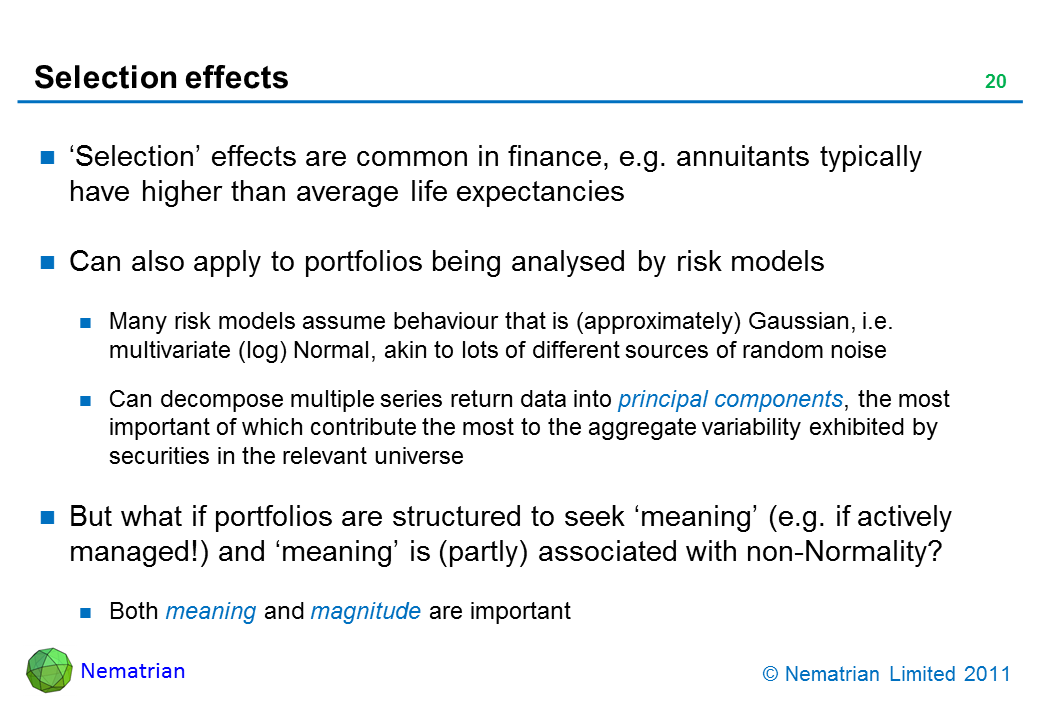The width and height of the screenshot is (1040, 720).
Task: Click the "Many risk models assume" paragraph
Action: pyautogui.click(x=500, y=336)
